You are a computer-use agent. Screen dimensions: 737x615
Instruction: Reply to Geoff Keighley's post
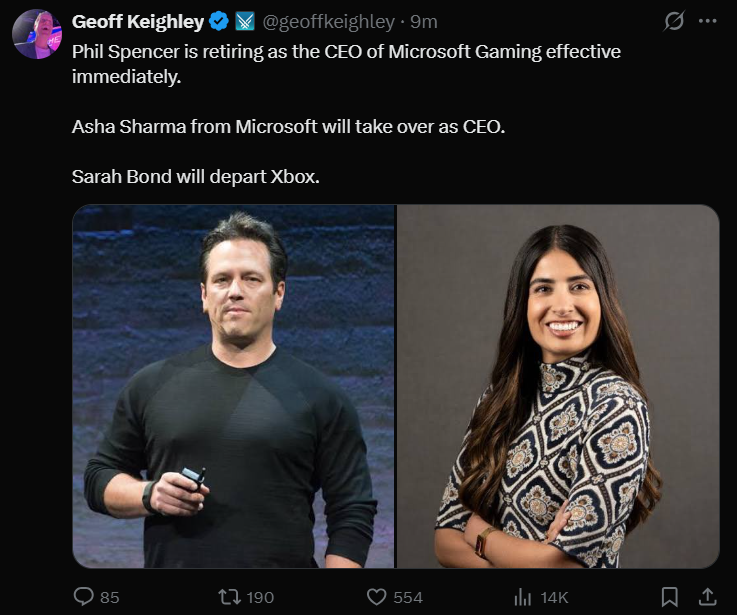coord(84,597)
